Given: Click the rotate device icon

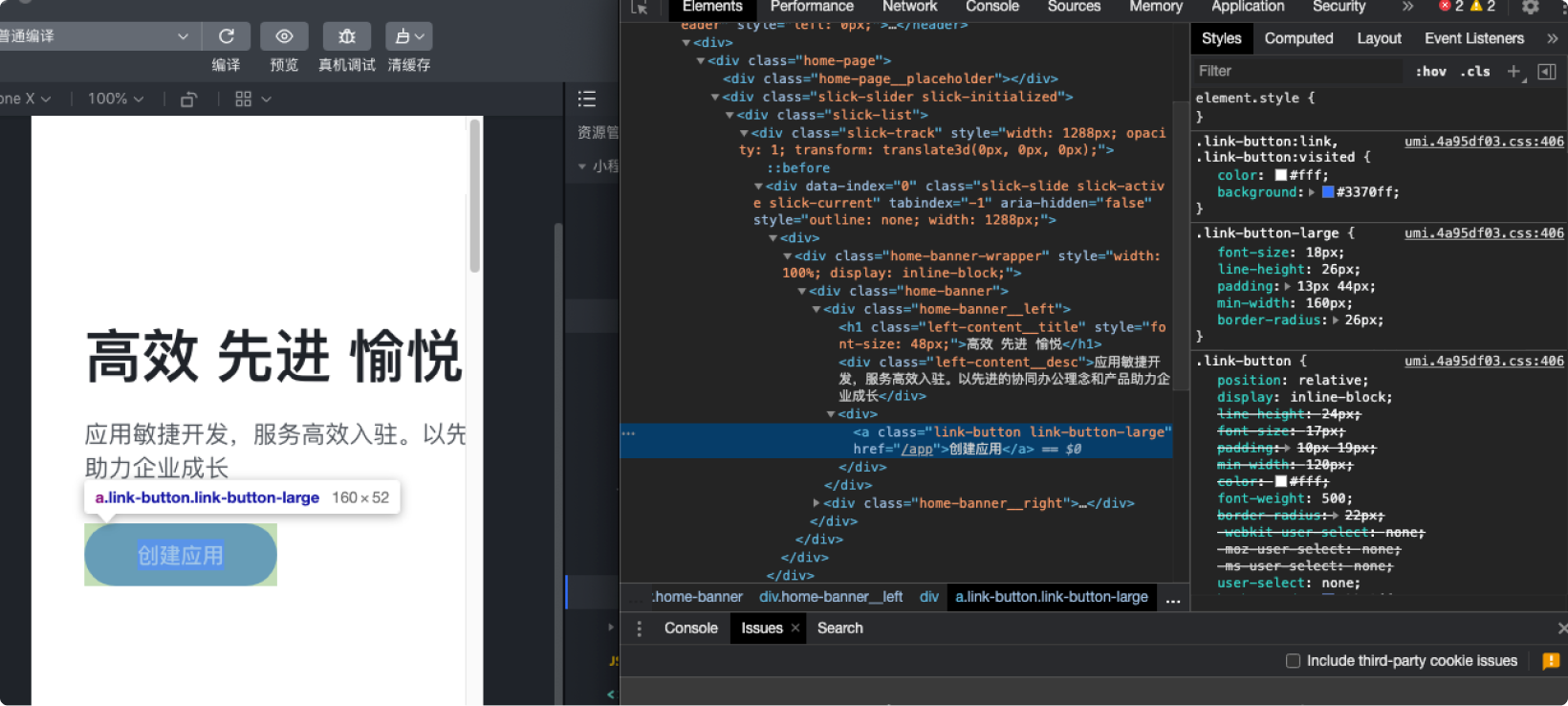Looking at the screenshot, I should 188,99.
